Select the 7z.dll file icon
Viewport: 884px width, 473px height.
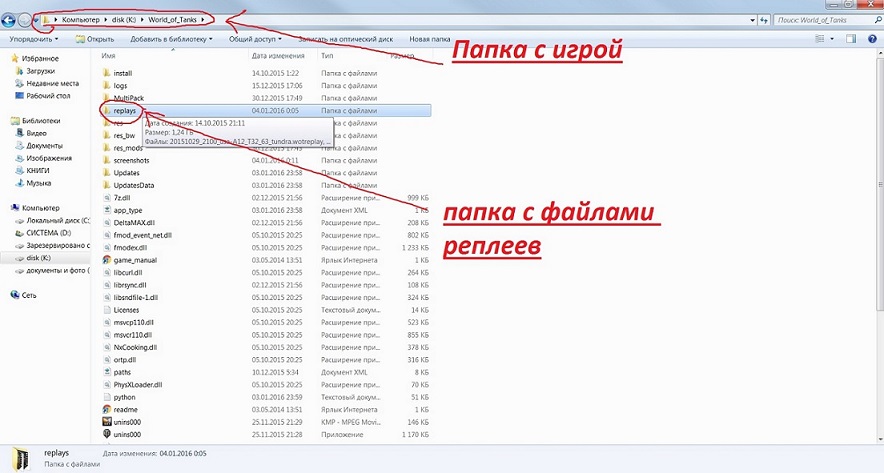(x=107, y=198)
